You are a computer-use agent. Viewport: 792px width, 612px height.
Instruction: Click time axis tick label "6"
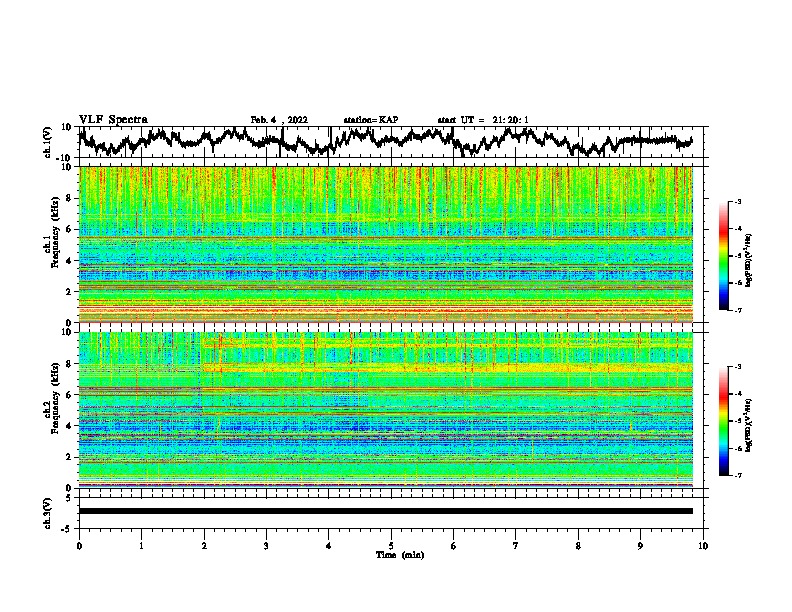(454, 546)
